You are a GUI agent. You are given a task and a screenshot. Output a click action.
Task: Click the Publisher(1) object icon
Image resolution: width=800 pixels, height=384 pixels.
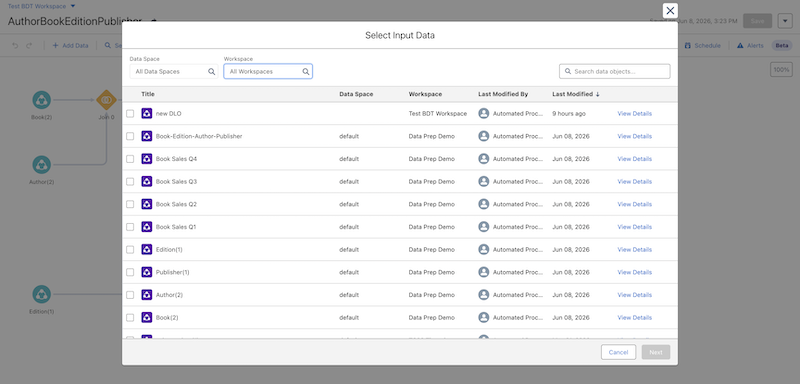click(x=147, y=272)
